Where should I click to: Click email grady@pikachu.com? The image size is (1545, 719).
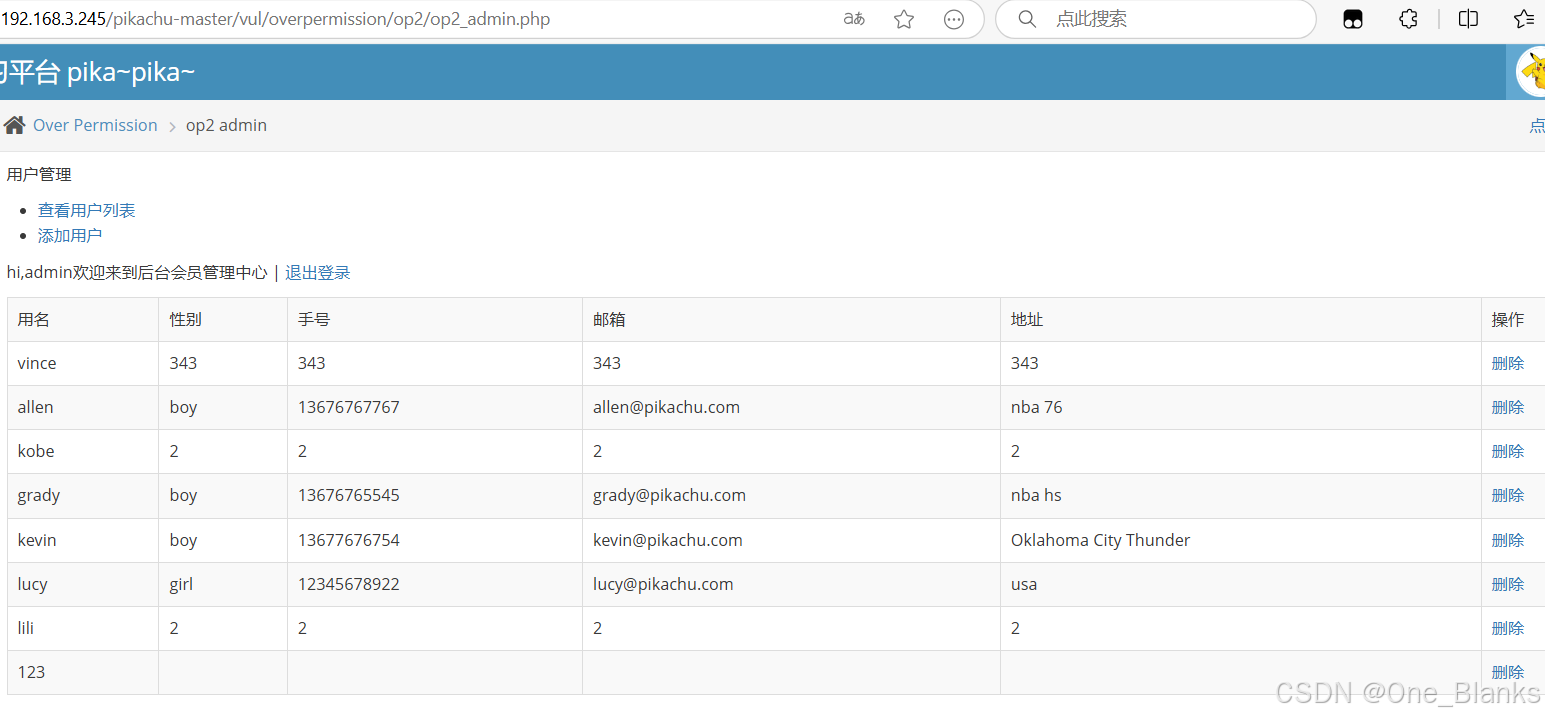[x=670, y=495]
